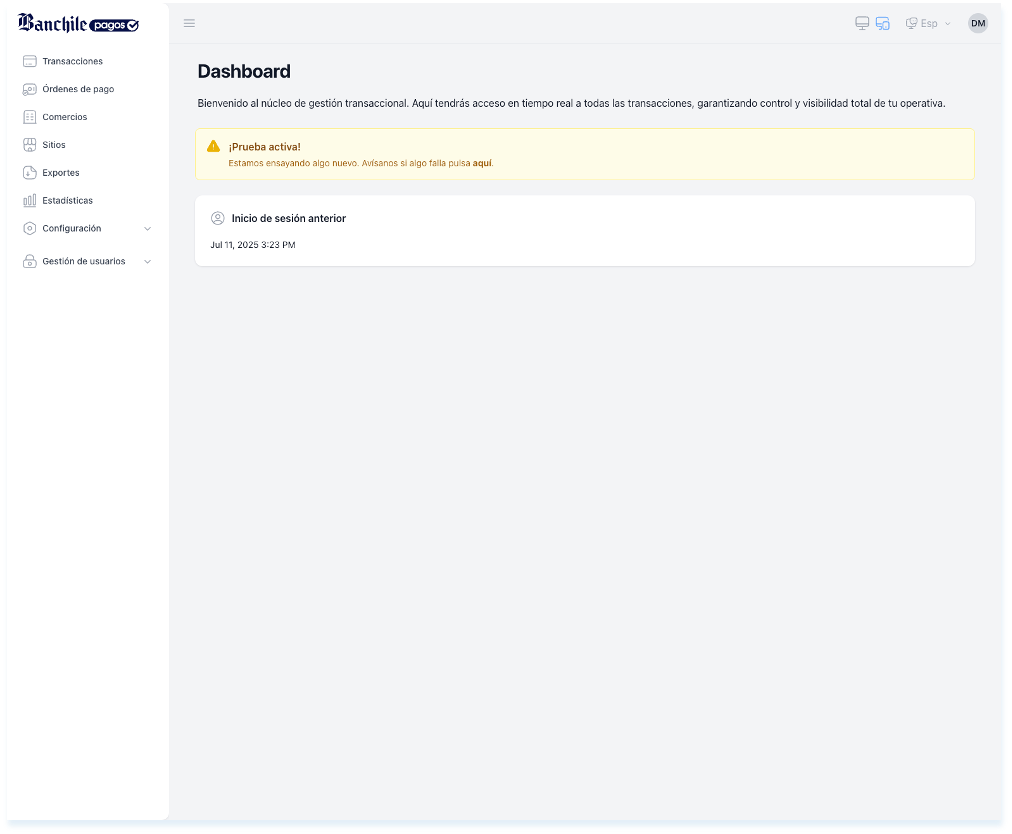Click the 'Bienvenido al núcleo de gestión' welcome text

pos(571,103)
